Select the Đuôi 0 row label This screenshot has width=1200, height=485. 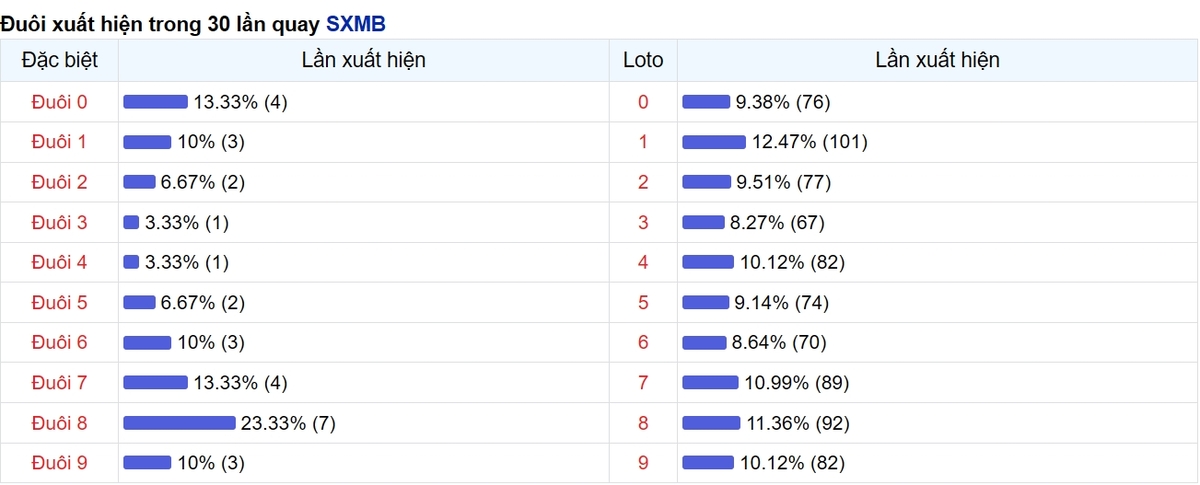[59, 102]
